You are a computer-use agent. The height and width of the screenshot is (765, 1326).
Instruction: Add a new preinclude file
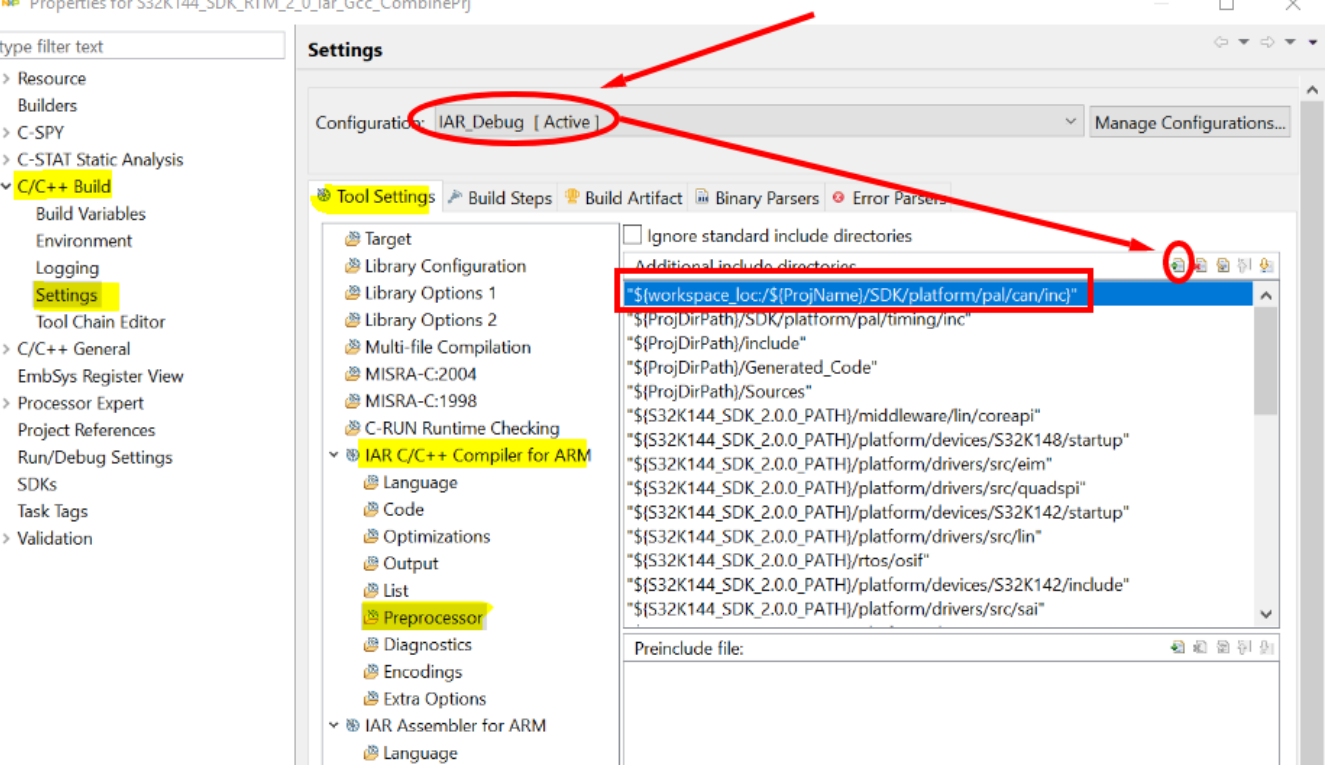(1178, 647)
